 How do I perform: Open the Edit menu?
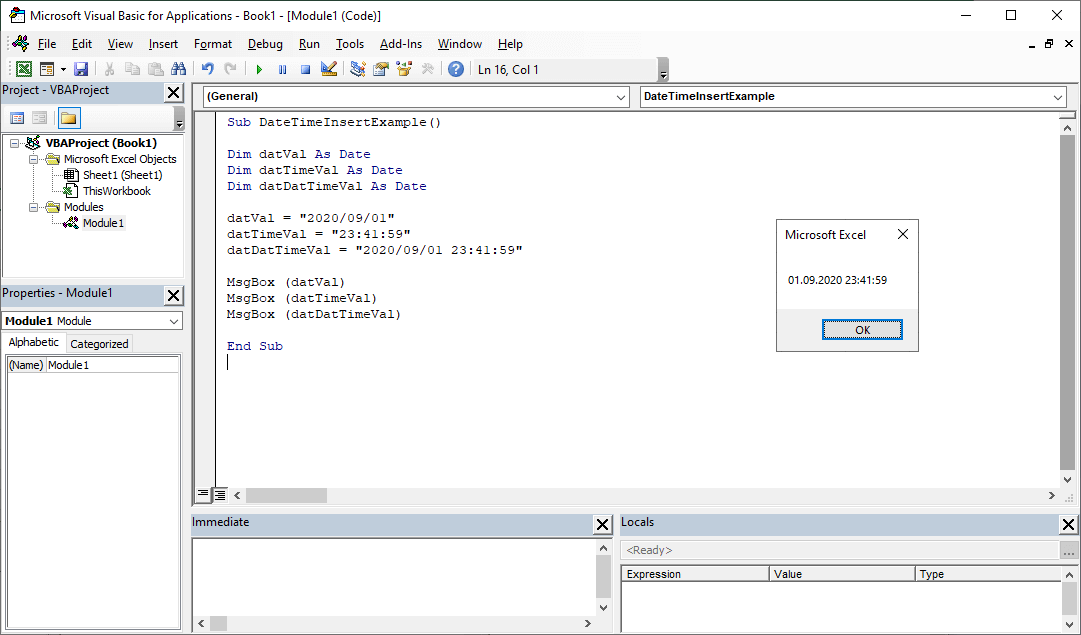click(x=81, y=43)
